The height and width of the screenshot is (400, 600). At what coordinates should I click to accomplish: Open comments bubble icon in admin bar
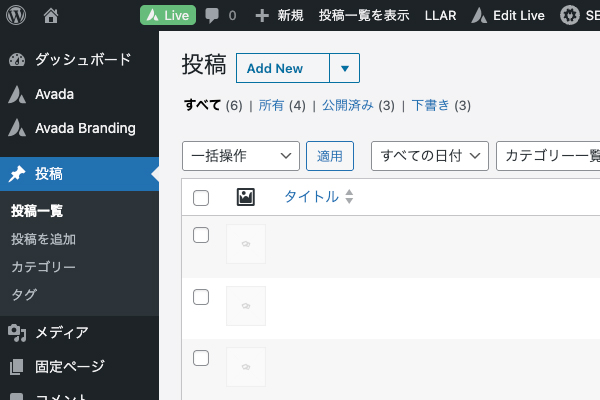[x=212, y=16]
